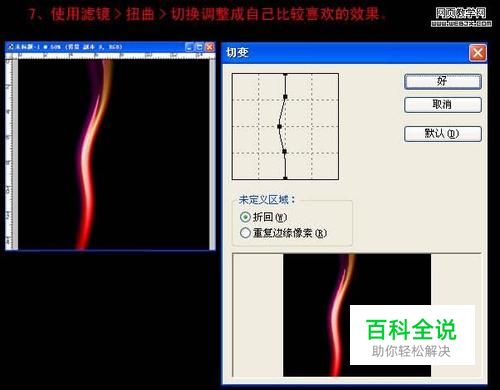
Task: Click the second-from-bottom shear curve point
Action: click(x=285, y=151)
